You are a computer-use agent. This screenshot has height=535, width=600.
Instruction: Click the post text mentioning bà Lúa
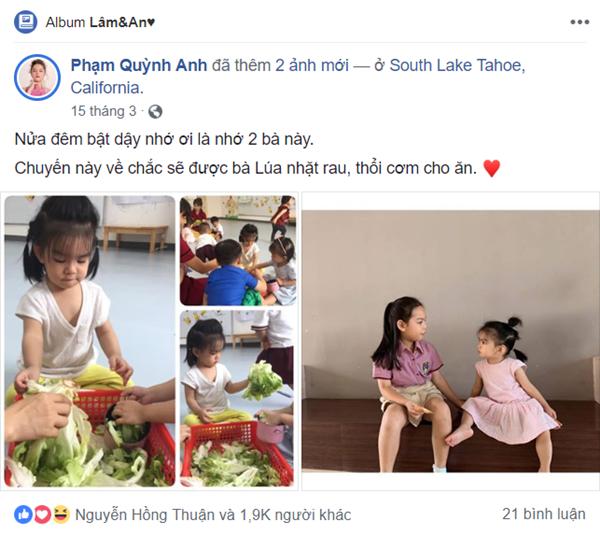pyautogui.click(x=246, y=168)
